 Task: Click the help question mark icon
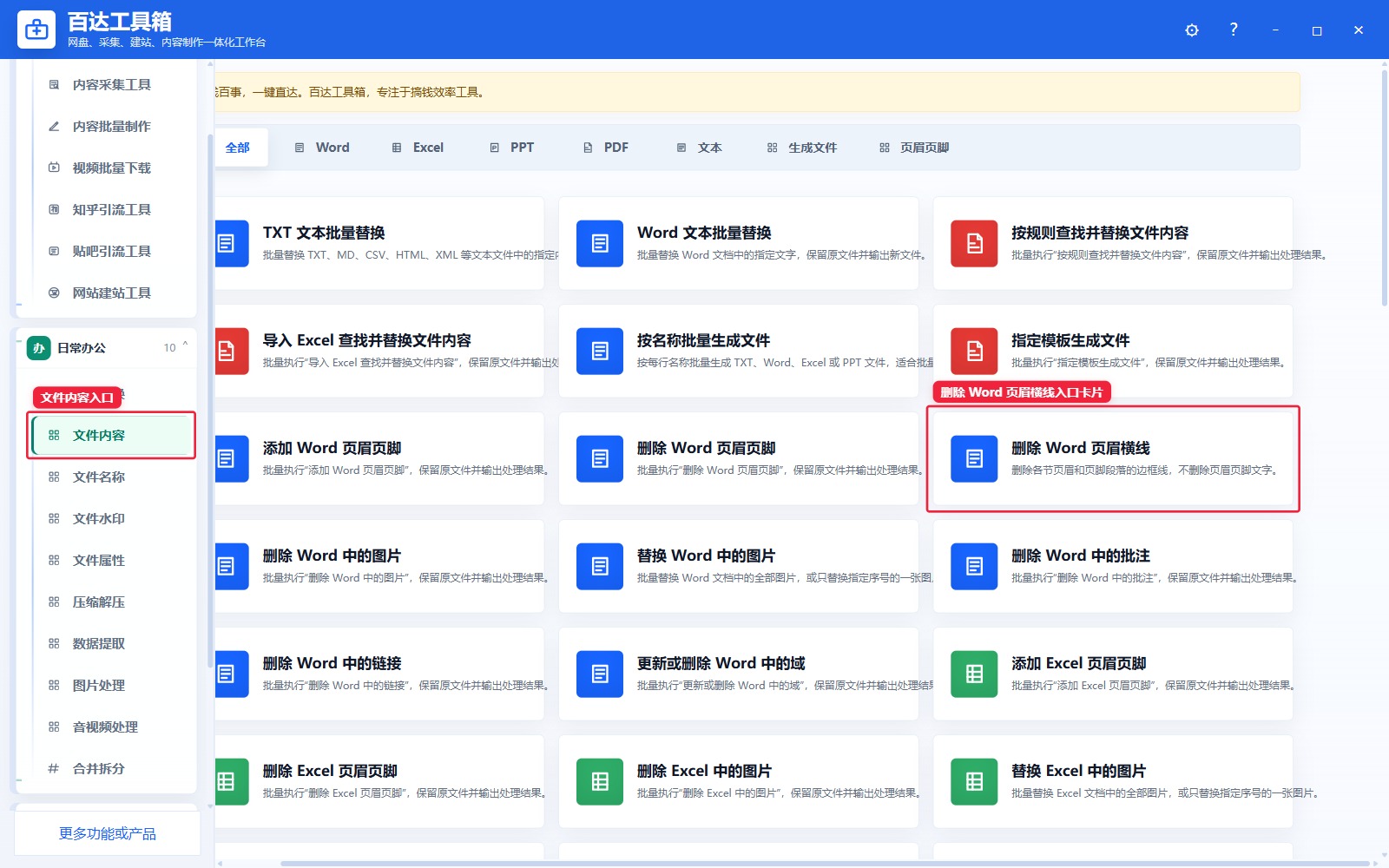click(x=1234, y=30)
